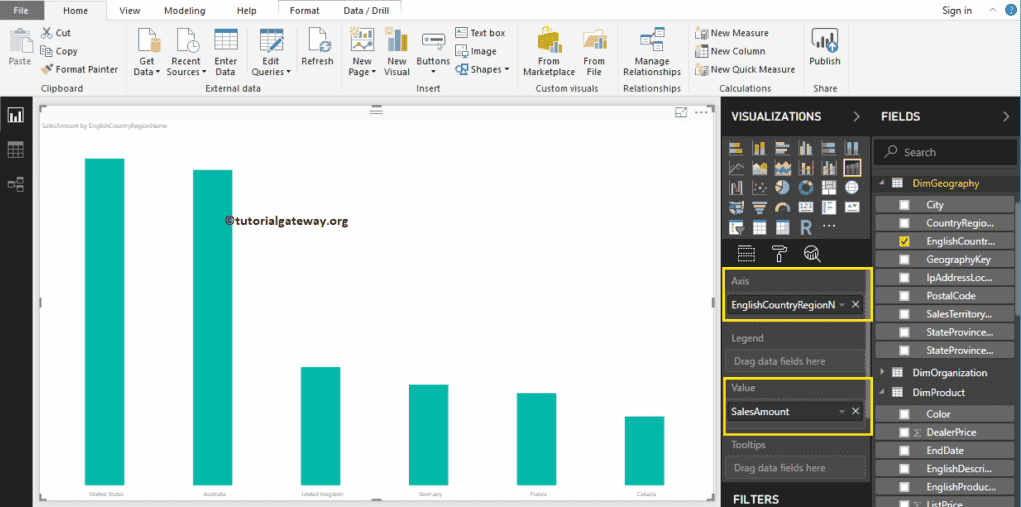The image size is (1021, 507).
Task: Open the EnglishCountryRegionName axis field dropdown
Action: (x=842, y=305)
